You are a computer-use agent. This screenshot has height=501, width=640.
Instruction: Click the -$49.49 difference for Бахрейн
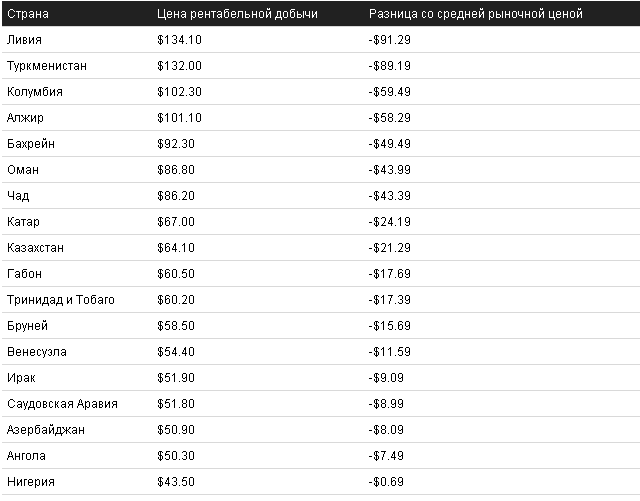[389, 144]
